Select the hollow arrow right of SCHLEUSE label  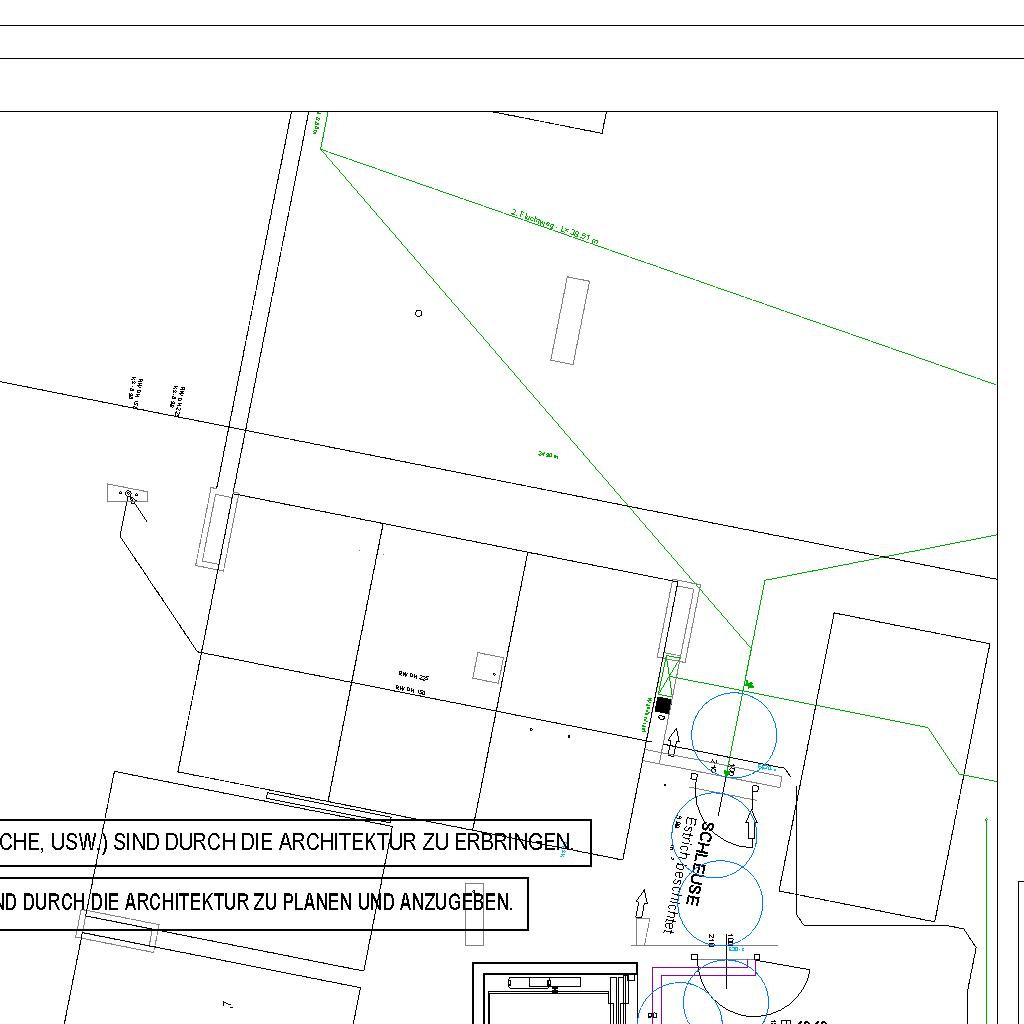click(x=751, y=825)
